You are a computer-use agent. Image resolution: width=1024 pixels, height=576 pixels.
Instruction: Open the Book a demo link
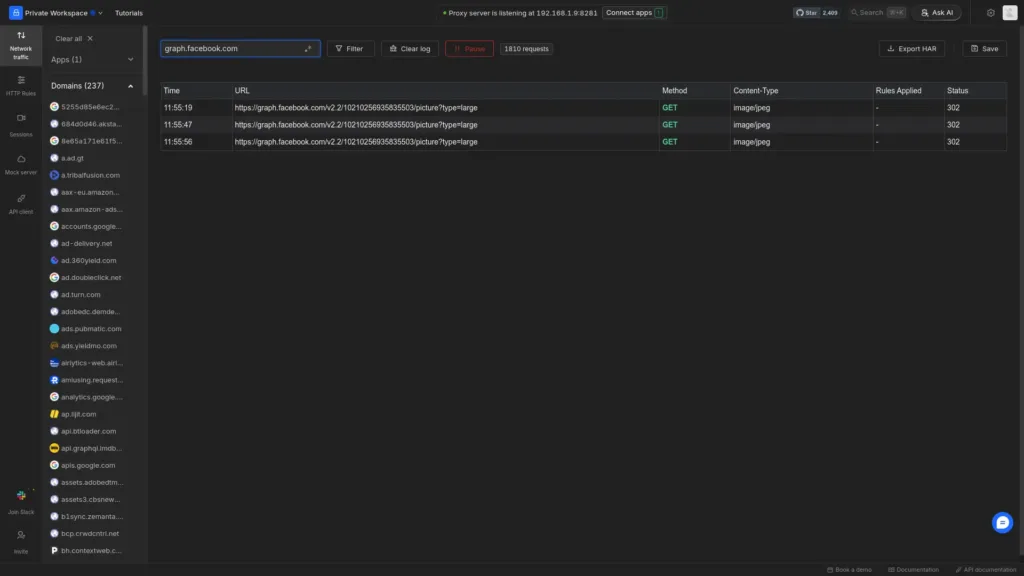(849, 569)
